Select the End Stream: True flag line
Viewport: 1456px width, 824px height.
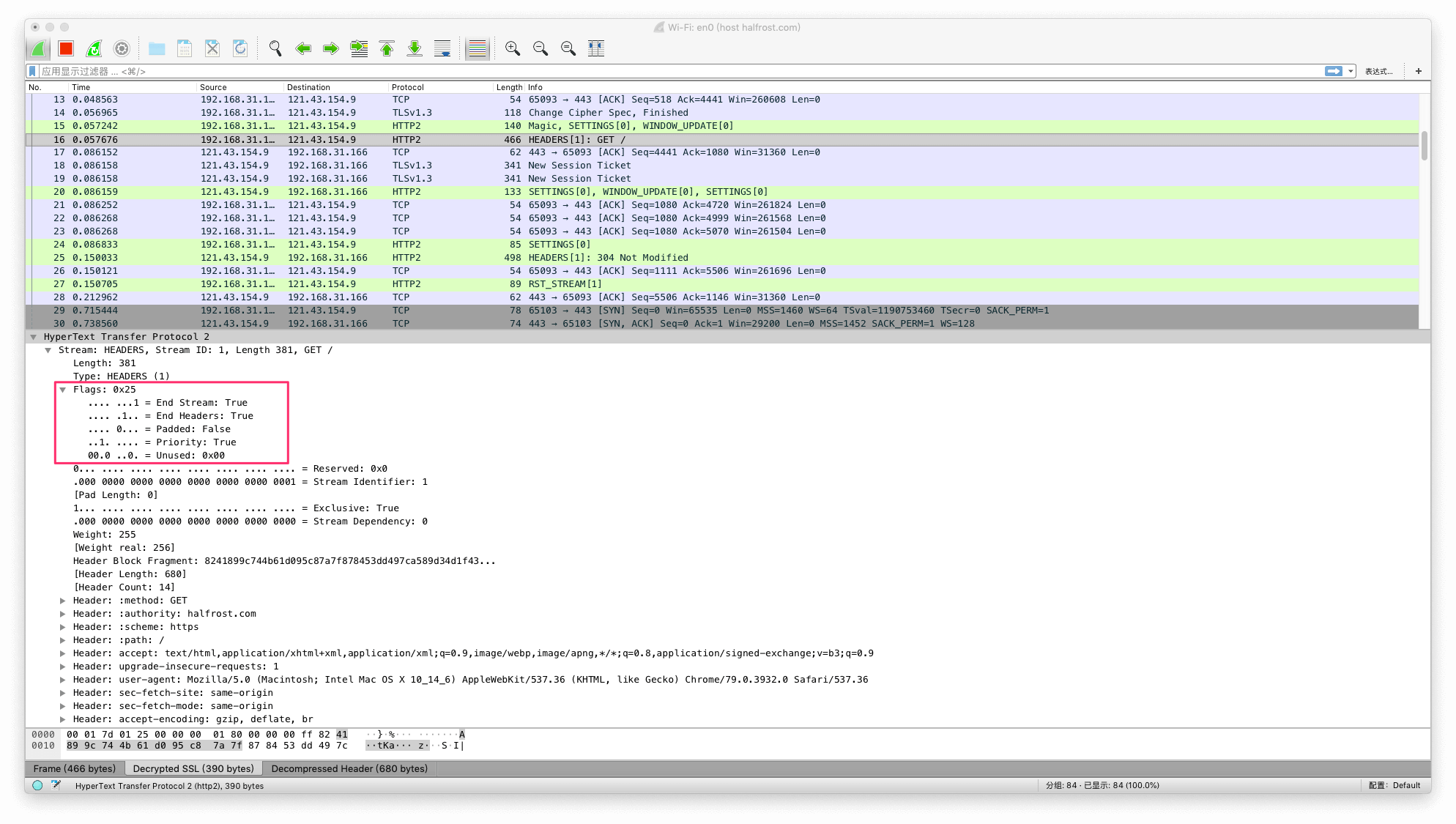coord(168,403)
